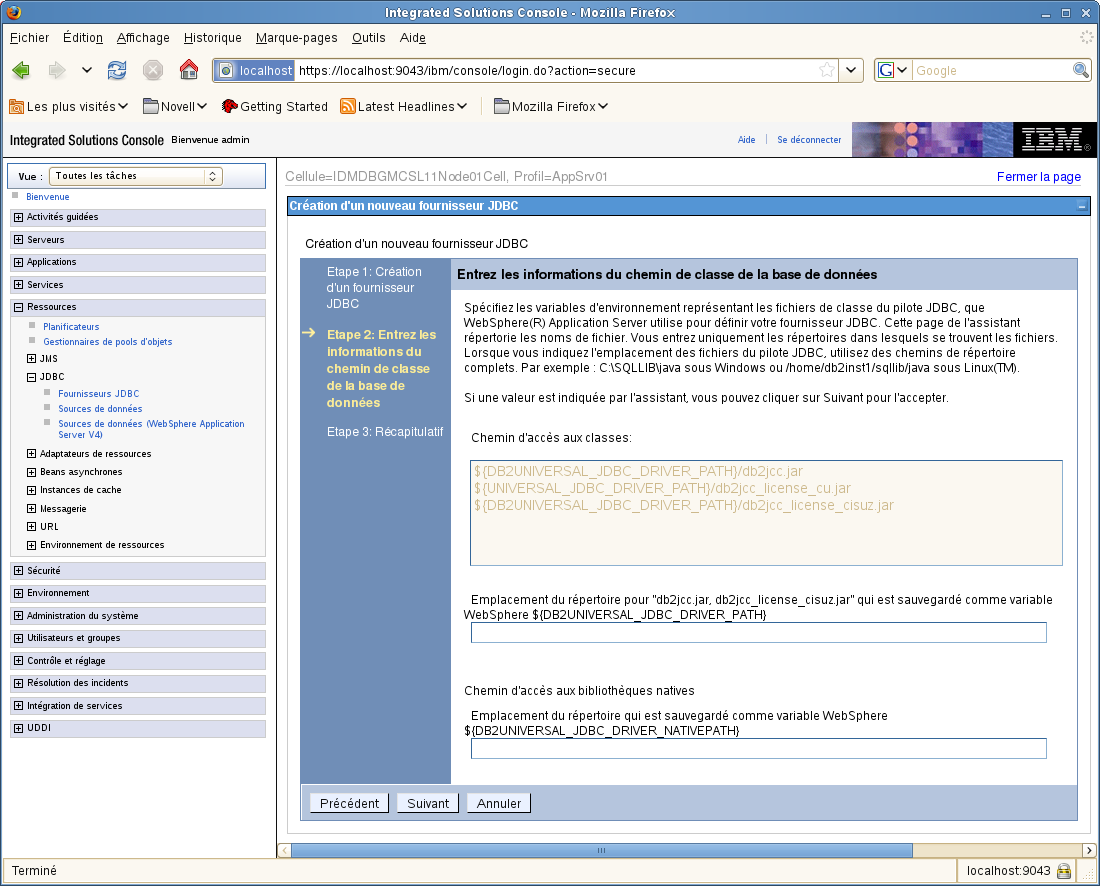Expand the Sécurité section
Screen dimensions: 1100x886
coord(18,571)
